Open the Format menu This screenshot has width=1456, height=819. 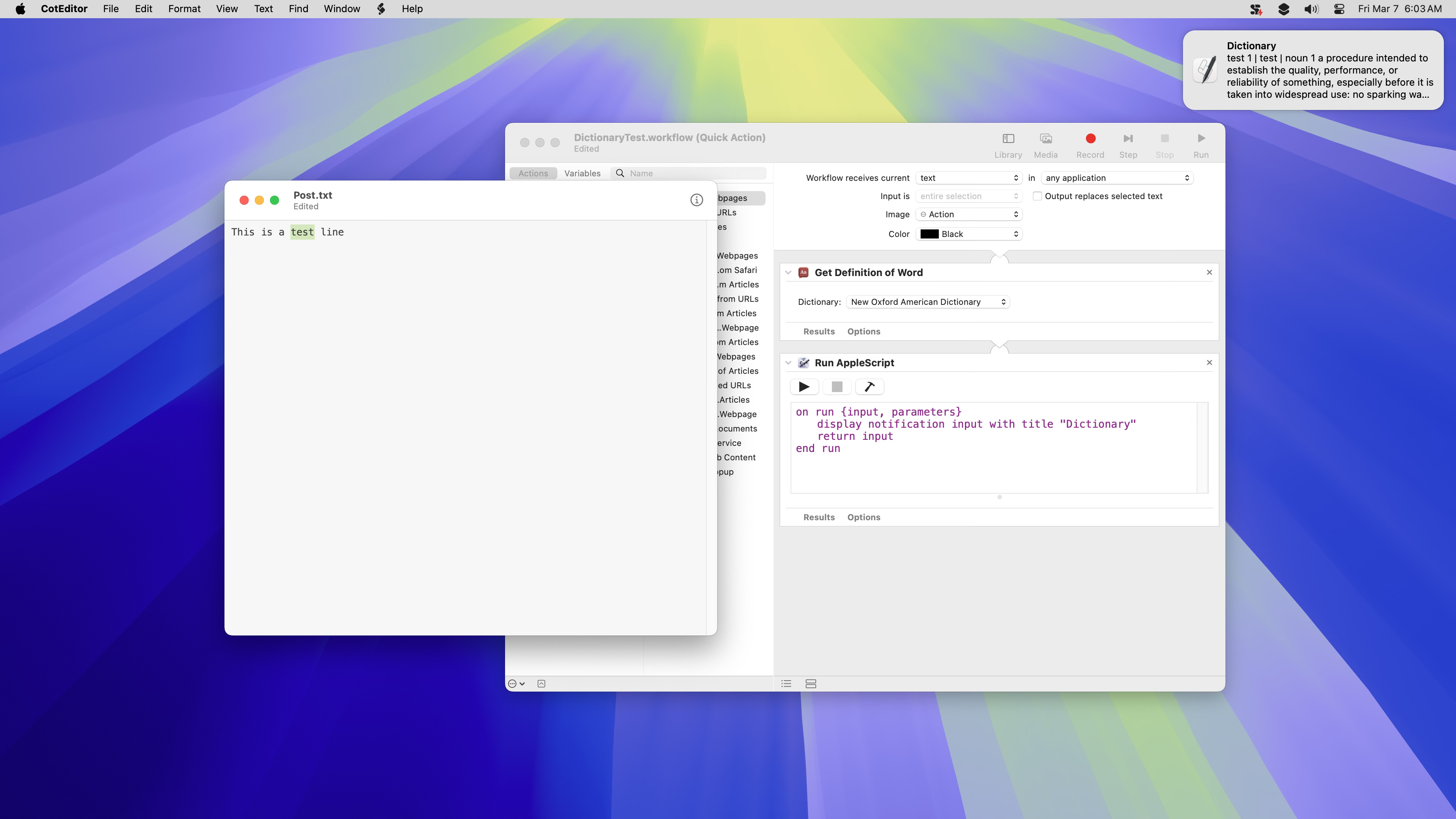[x=184, y=9]
